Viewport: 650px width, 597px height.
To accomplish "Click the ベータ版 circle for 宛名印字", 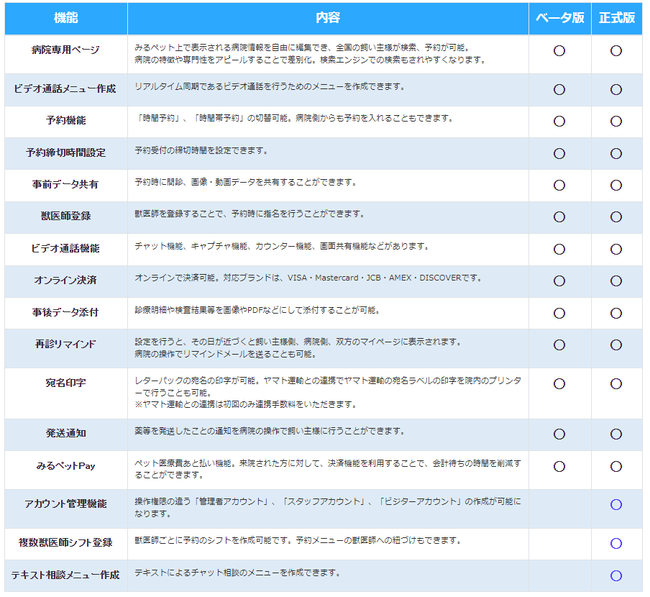I will click(559, 383).
